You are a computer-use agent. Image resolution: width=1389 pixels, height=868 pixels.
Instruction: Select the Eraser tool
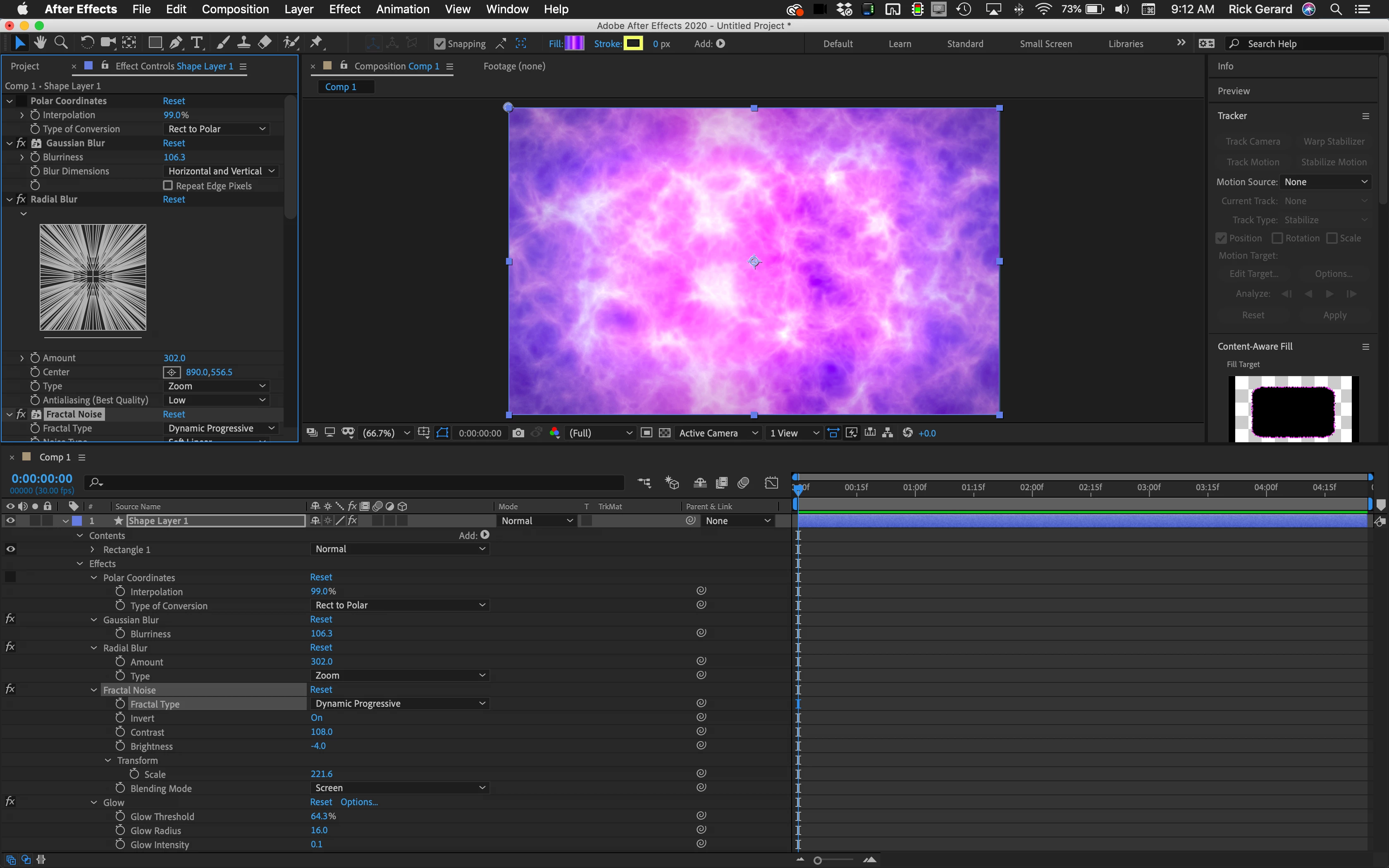(265, 43)
